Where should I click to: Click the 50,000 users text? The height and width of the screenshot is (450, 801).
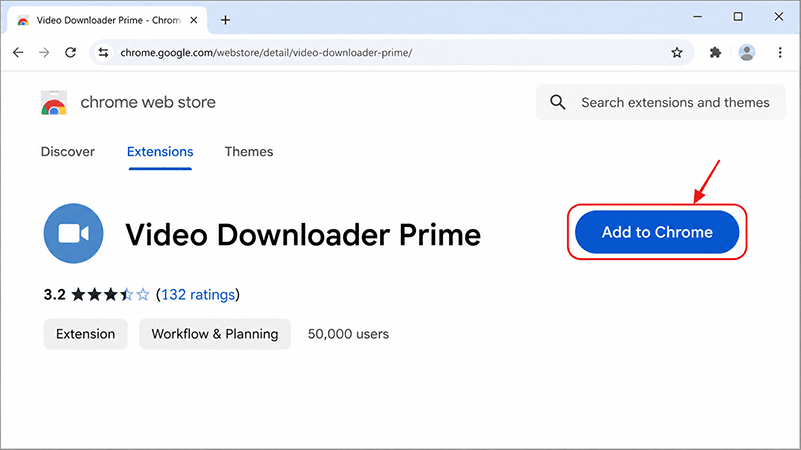[348, 334]
